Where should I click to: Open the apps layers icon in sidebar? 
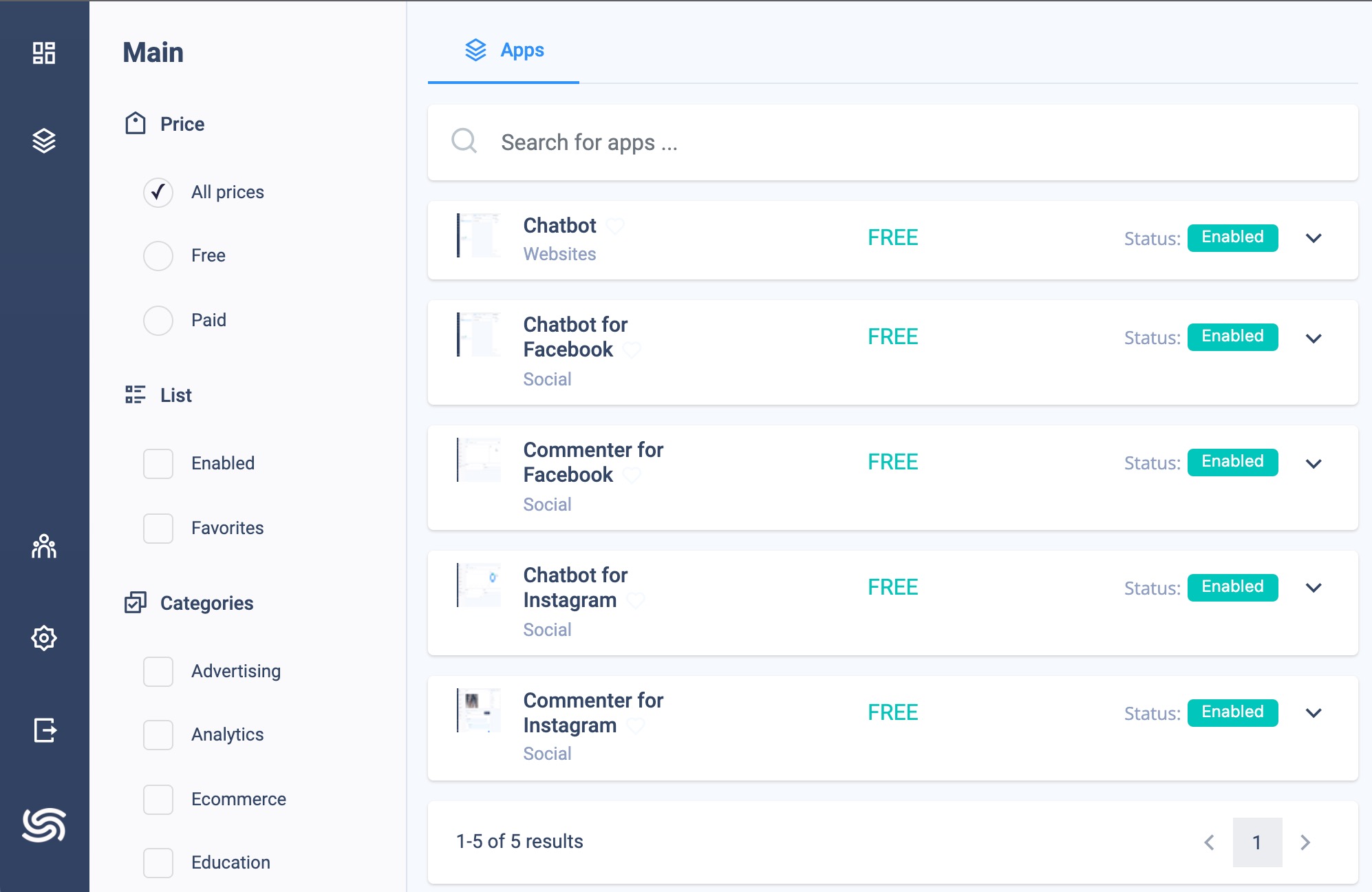[x=44, y=141]
